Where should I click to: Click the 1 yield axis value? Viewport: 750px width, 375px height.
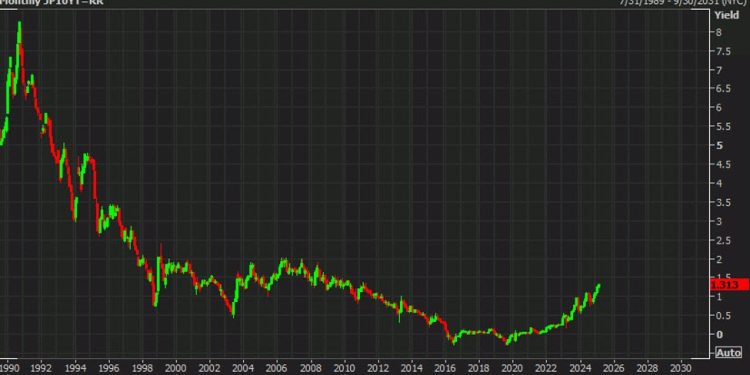pyautogui.click(x=719, y=297)
